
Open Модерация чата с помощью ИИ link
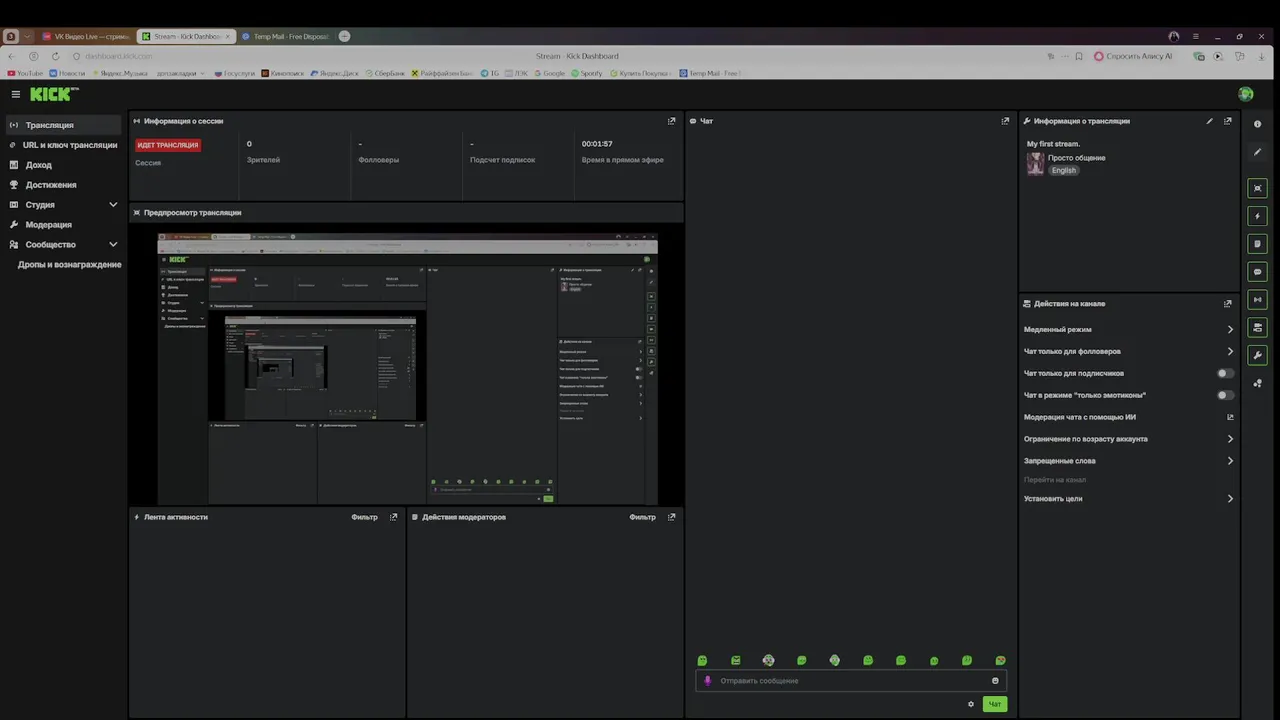click(x=1128, y=417)
